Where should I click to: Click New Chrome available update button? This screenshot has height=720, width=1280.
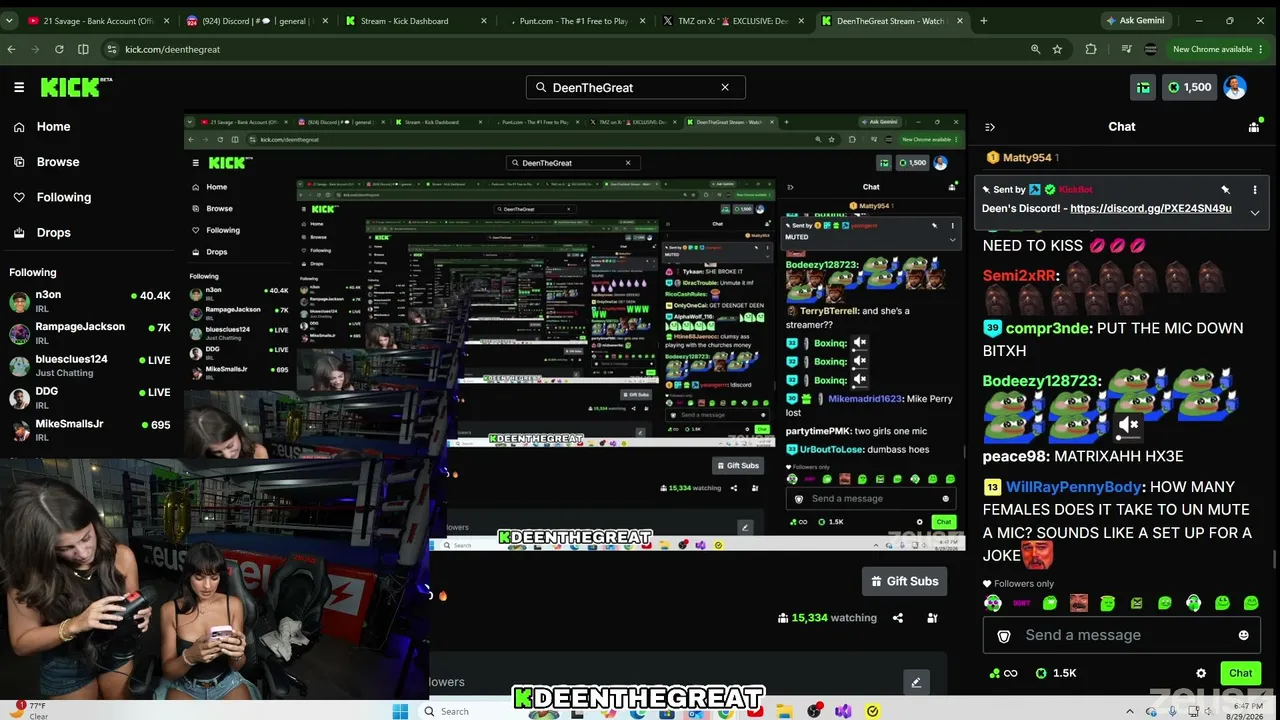point(1218,49)
